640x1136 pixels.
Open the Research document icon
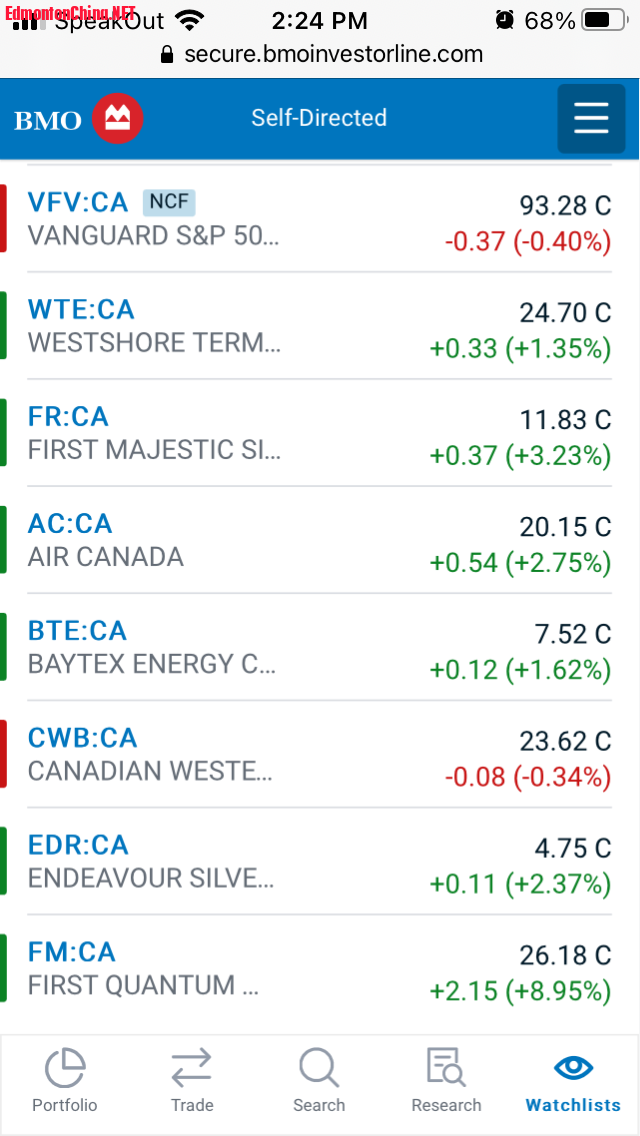tap(446, 1068)
